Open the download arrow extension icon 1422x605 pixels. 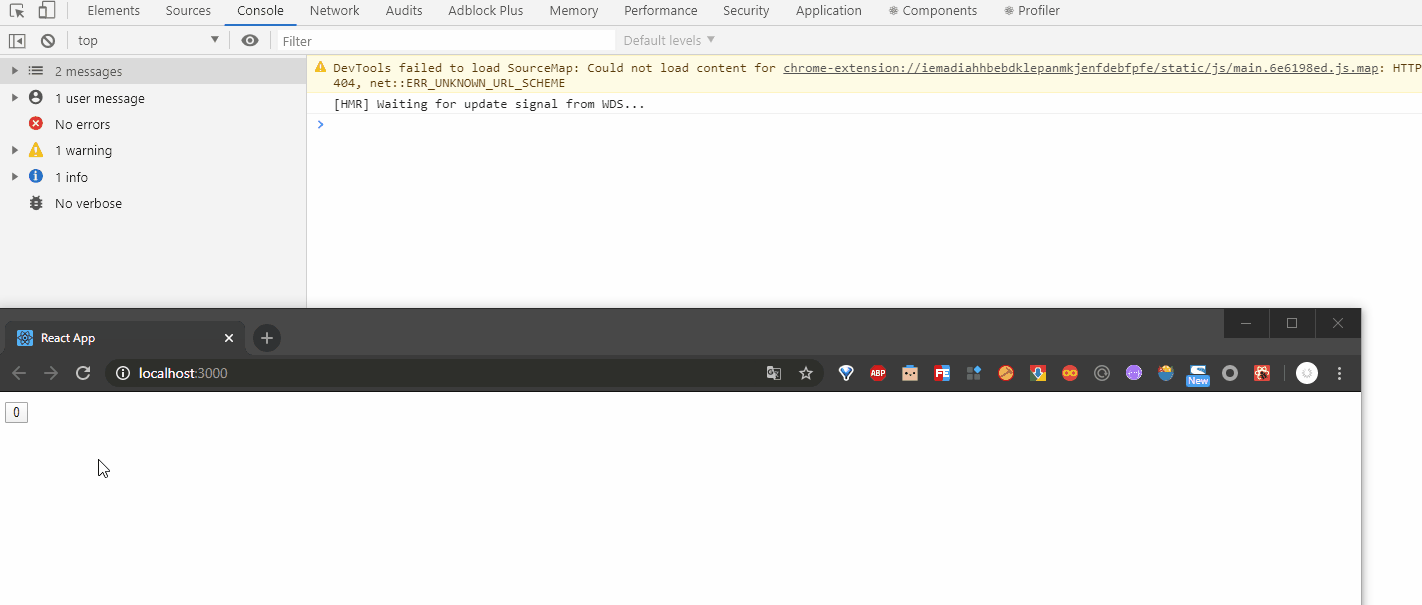tap(1038, 373)
